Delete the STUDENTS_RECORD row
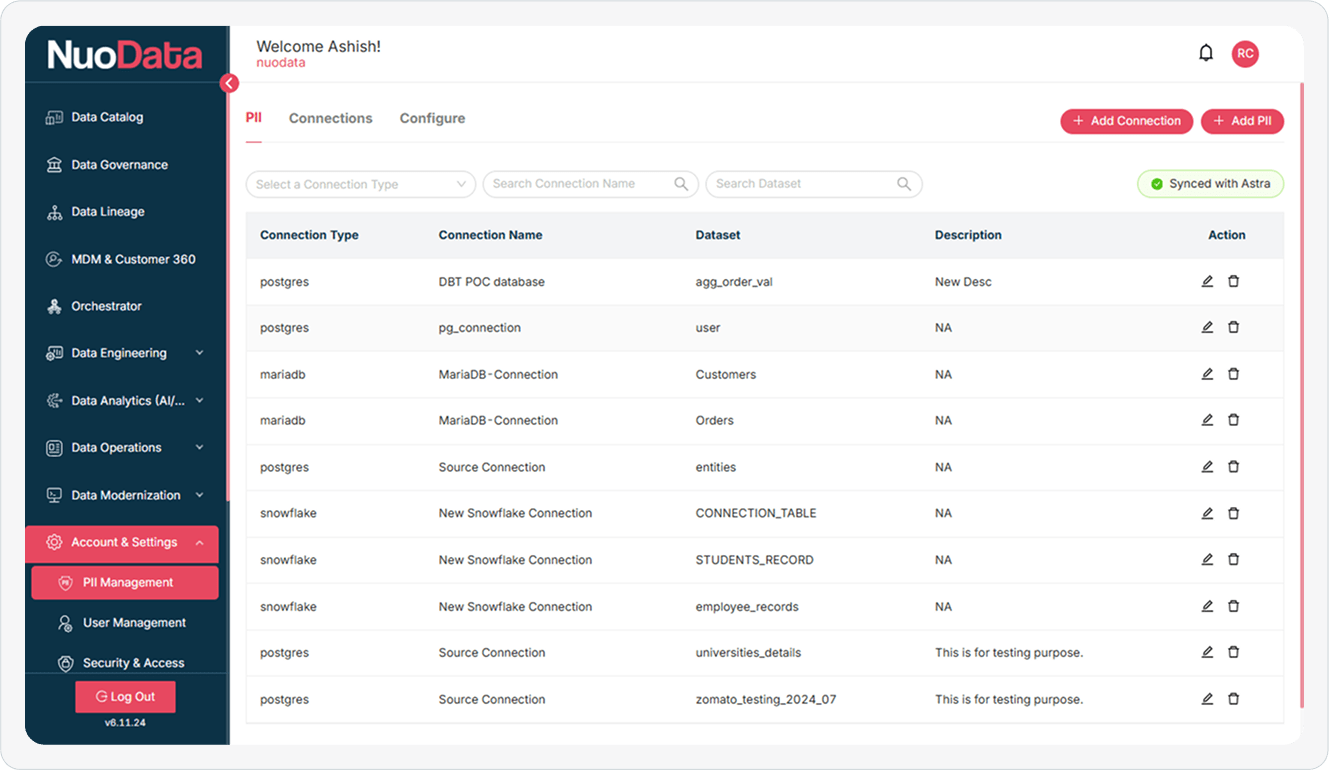Screen dimensions: 1329x770 [1233, 559]
